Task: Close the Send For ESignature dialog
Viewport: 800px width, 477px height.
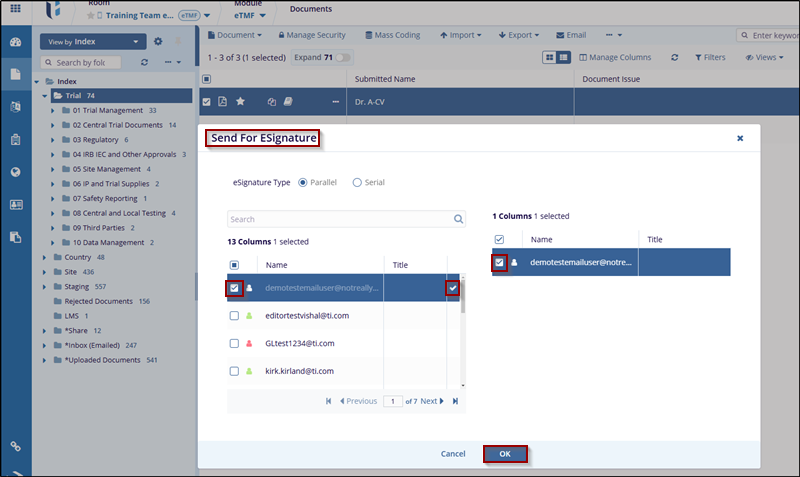Action: (740, 138)
